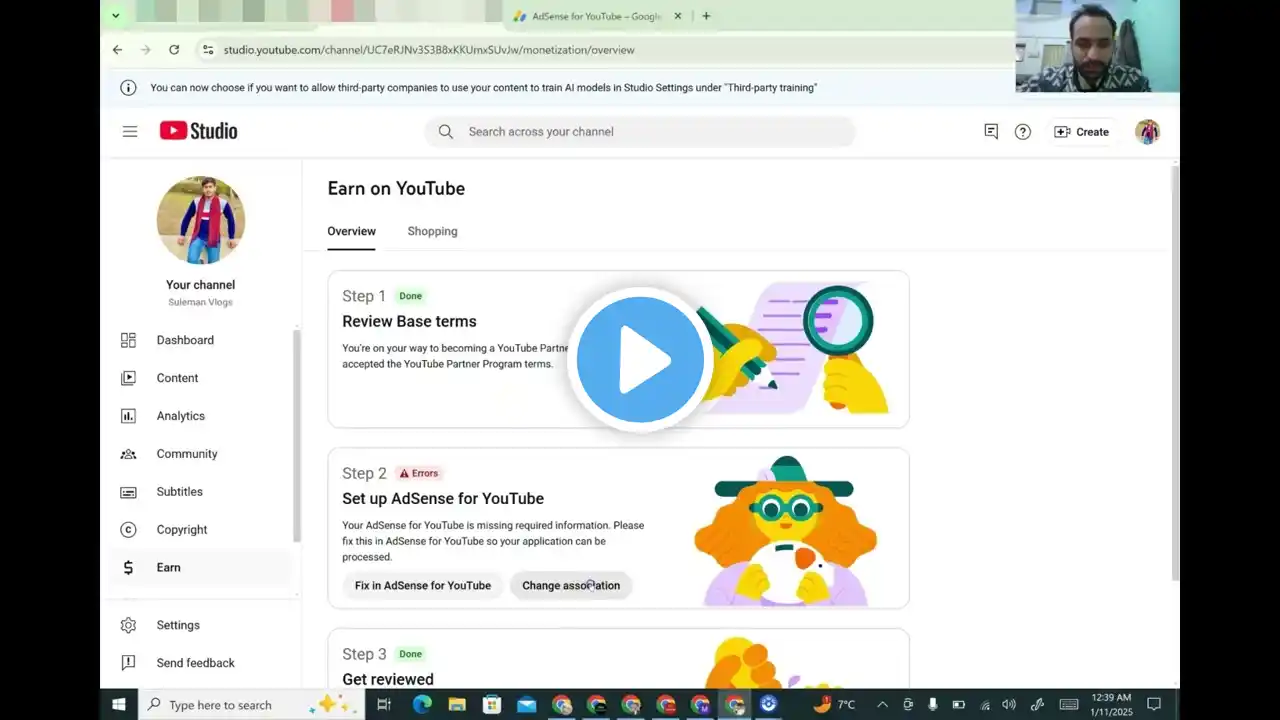Open File Explorer from the taskbar
This screenshot has width=1280, height=720.
[x=457, y=704]
